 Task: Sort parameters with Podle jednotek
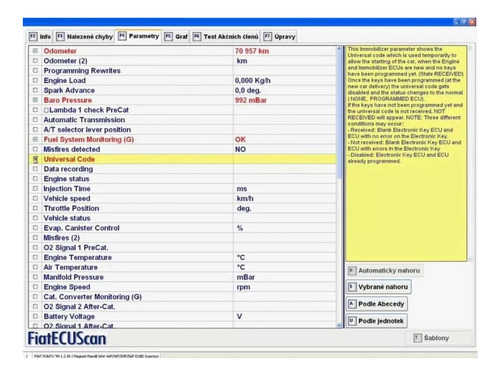coord(377,321)
